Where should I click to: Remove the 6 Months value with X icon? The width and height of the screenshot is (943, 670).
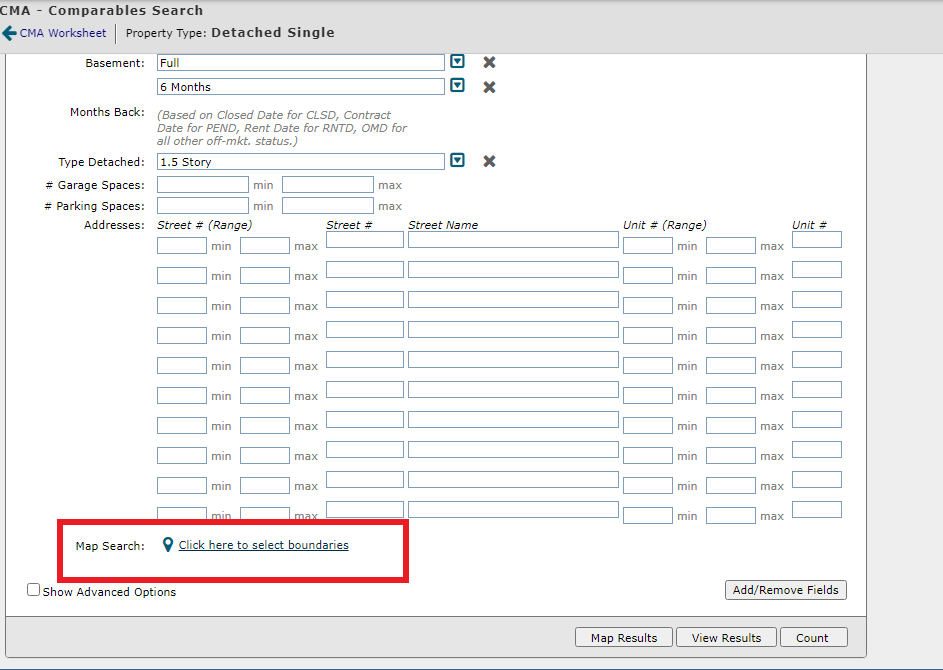(490, 87)
